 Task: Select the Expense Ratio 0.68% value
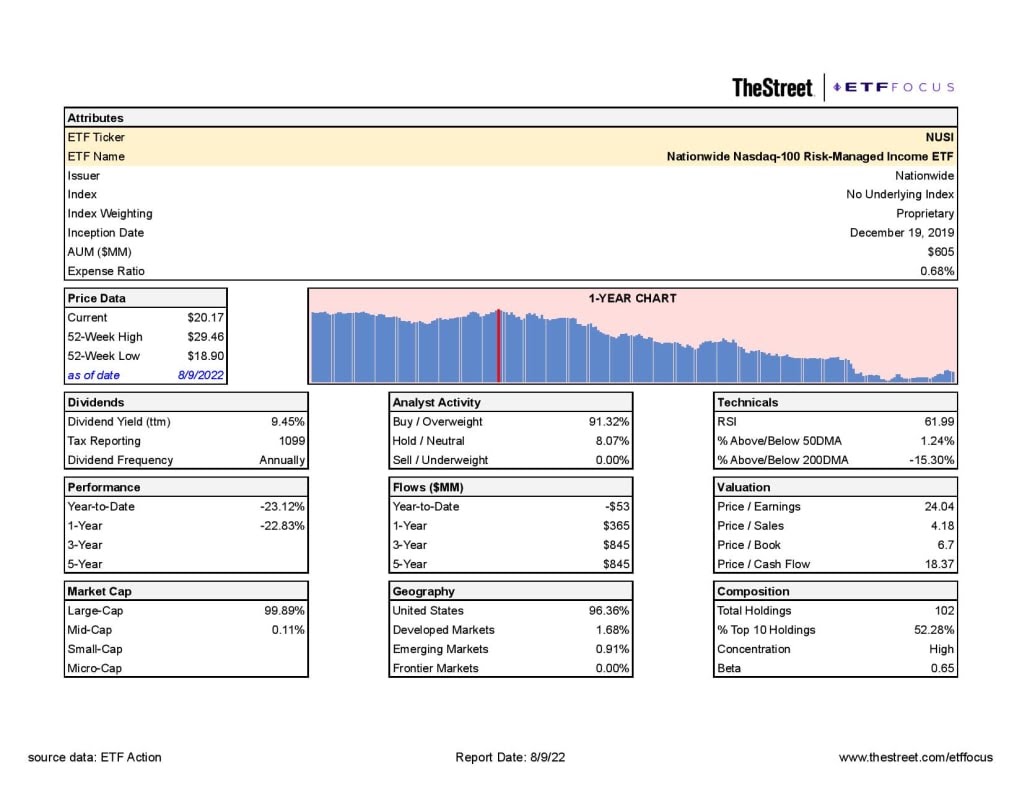click(937, 271)
